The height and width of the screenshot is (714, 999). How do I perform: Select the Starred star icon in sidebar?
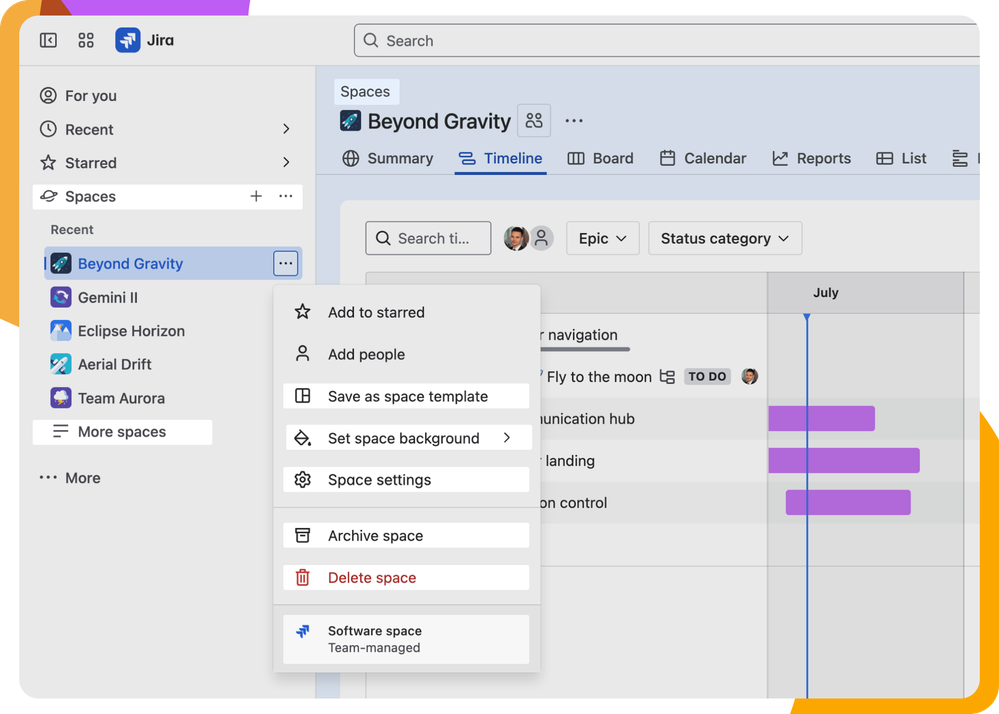[x=48, y=163]
